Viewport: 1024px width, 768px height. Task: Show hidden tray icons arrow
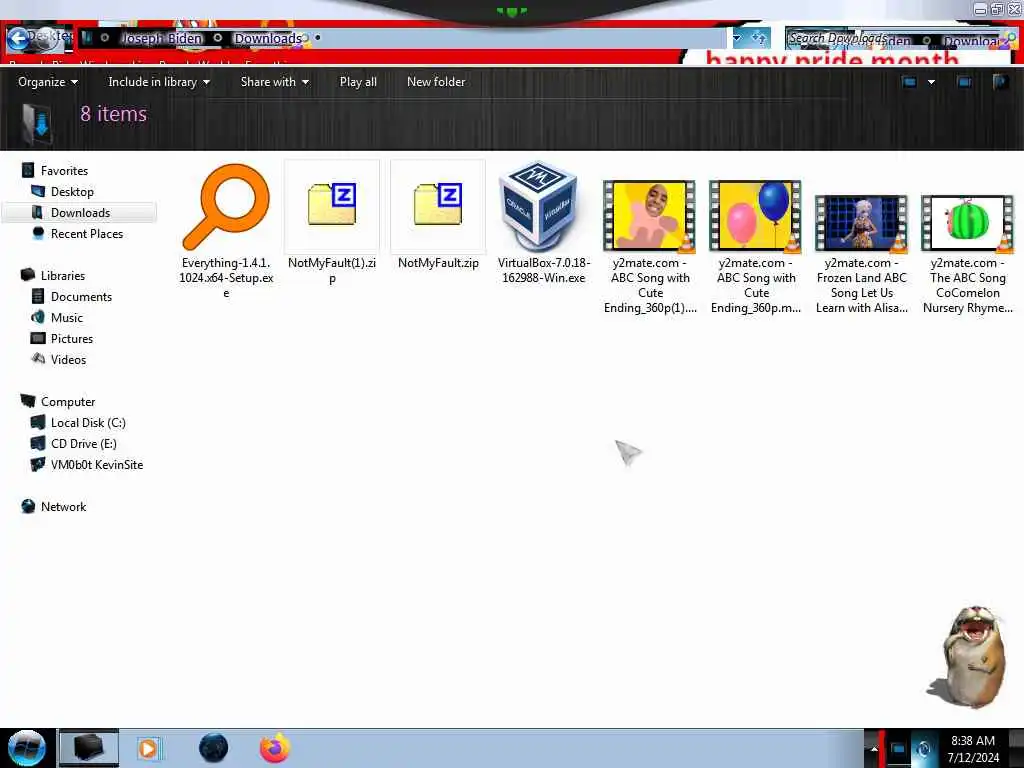pos(874,748)
